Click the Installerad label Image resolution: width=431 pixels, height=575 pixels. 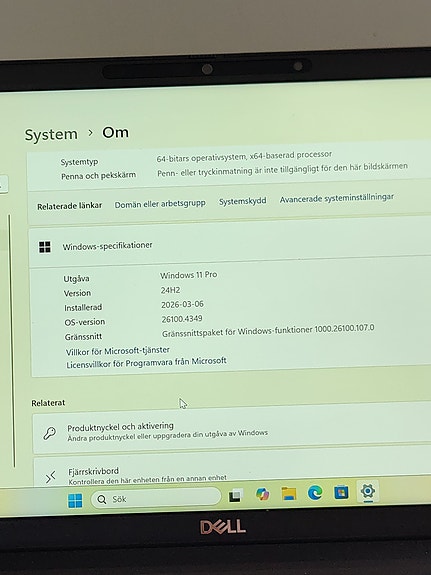pyautogui.click(x=83, y=307)
